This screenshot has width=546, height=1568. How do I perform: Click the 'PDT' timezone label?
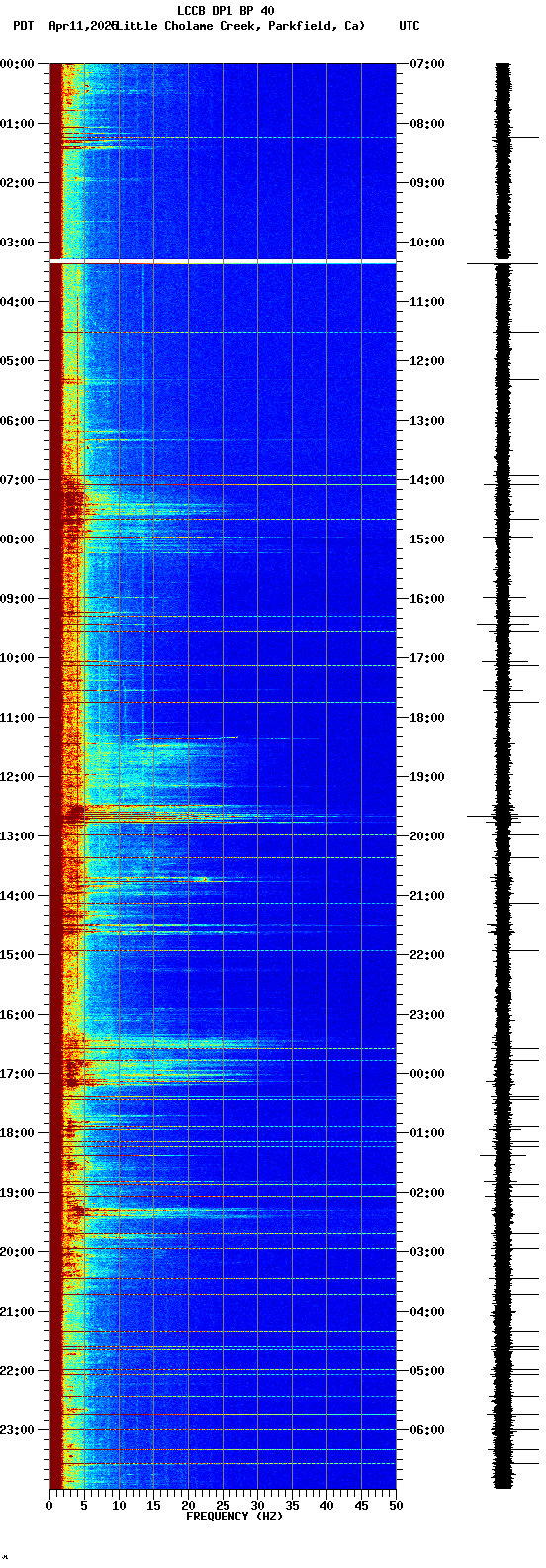coord(23,26)
